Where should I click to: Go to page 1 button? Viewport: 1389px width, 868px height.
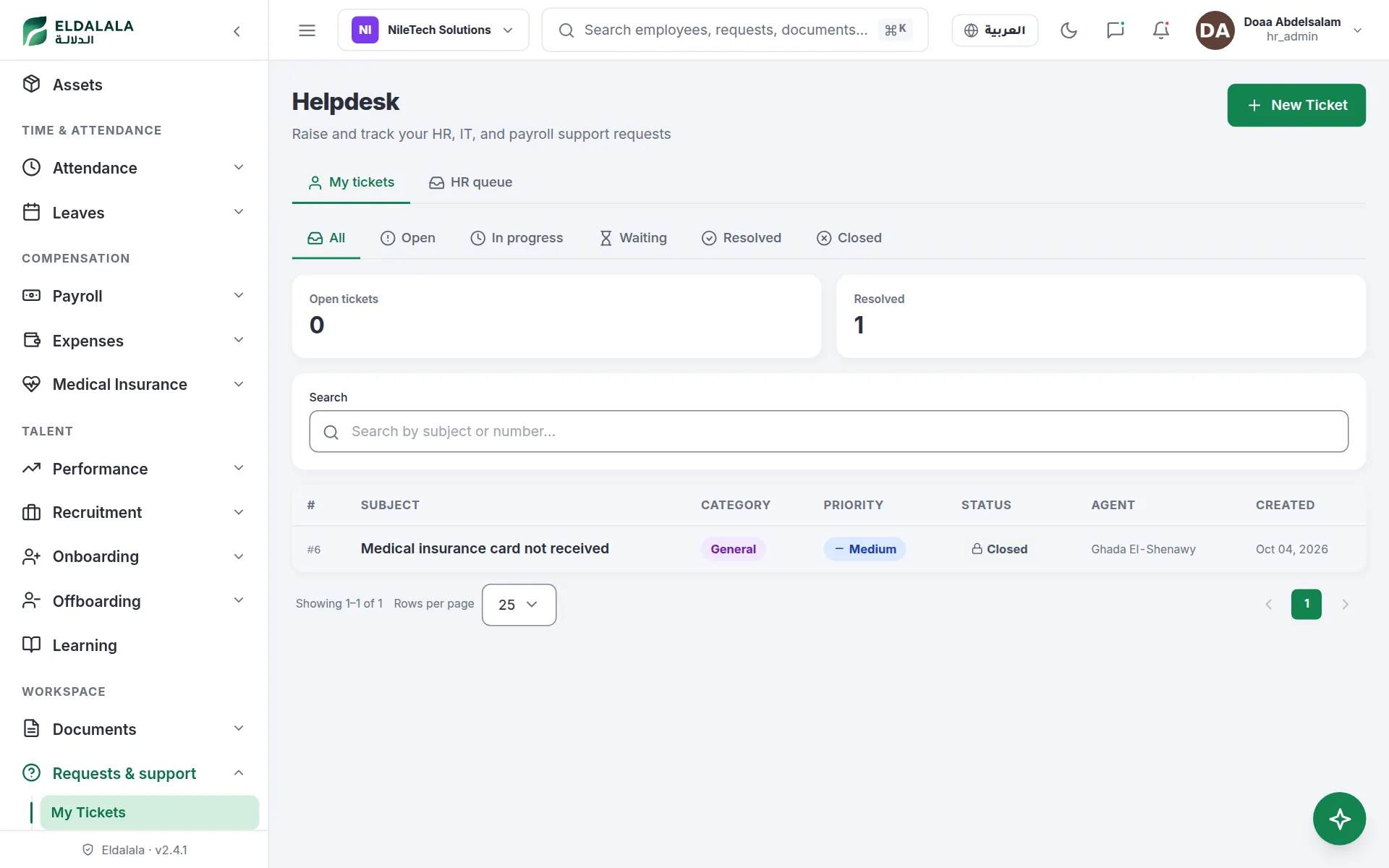pos(1307,604)
